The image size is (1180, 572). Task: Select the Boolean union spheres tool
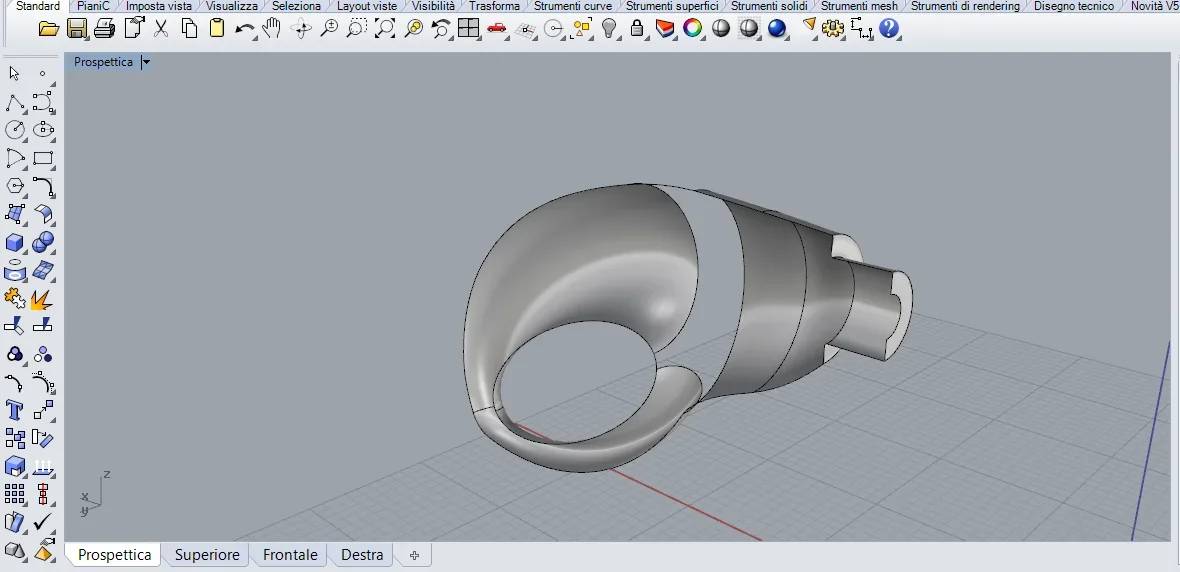43,242
